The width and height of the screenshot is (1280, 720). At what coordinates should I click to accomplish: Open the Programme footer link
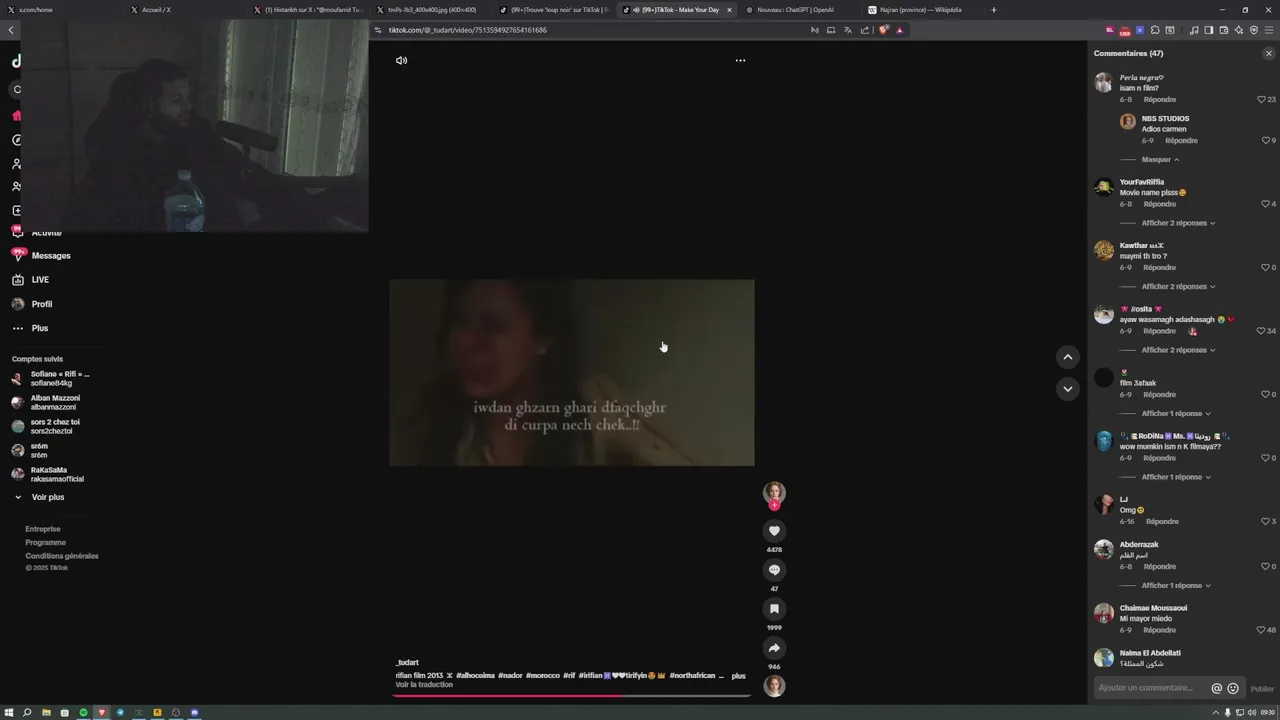point(45,542)
